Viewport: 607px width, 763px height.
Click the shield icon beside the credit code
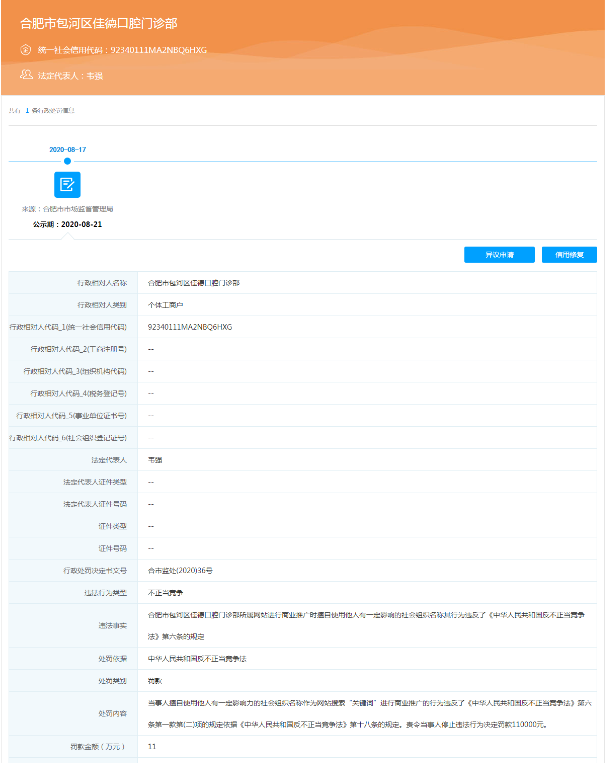coord(26,50)
